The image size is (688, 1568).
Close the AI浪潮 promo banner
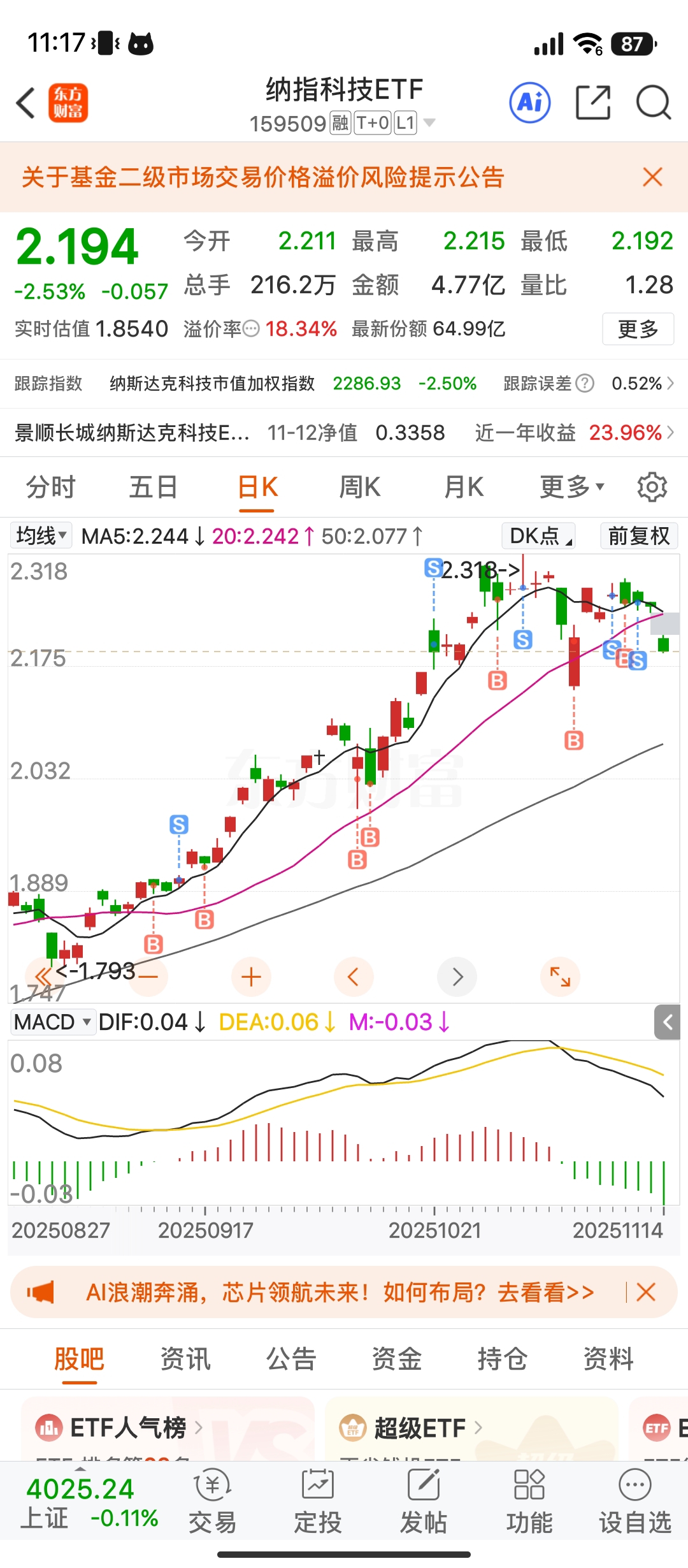[646, 1292]
